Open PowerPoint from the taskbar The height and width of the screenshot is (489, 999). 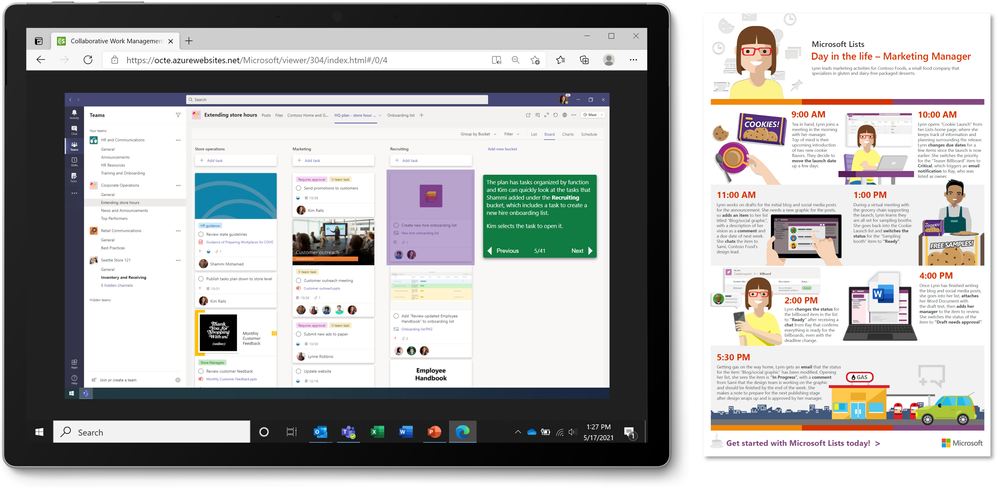point(435,432)
